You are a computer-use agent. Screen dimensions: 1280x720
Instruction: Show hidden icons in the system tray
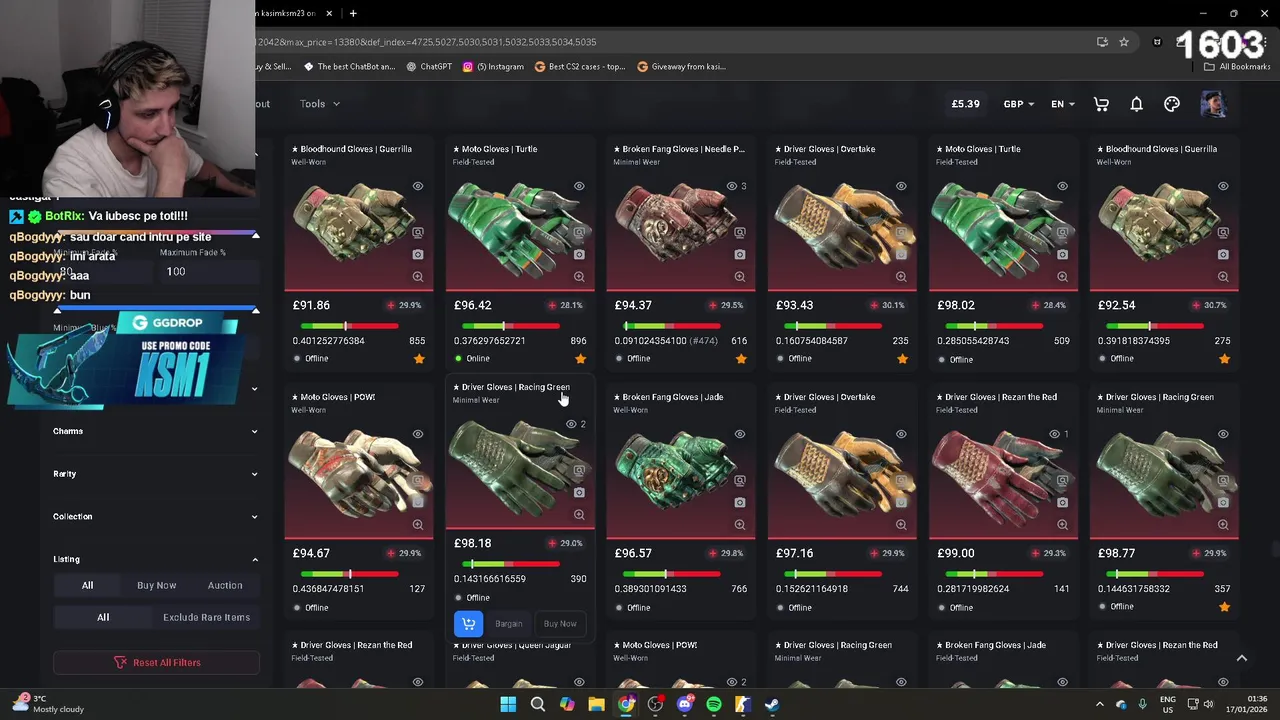click(1099, 704)
